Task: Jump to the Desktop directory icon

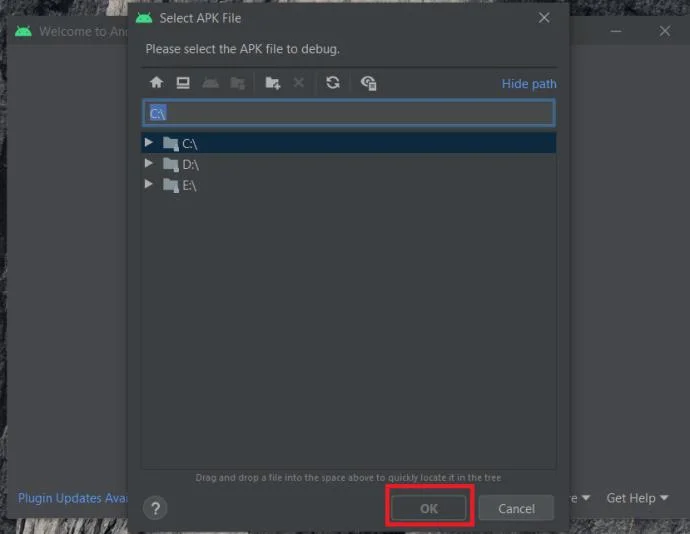Action: pos(183,82)
